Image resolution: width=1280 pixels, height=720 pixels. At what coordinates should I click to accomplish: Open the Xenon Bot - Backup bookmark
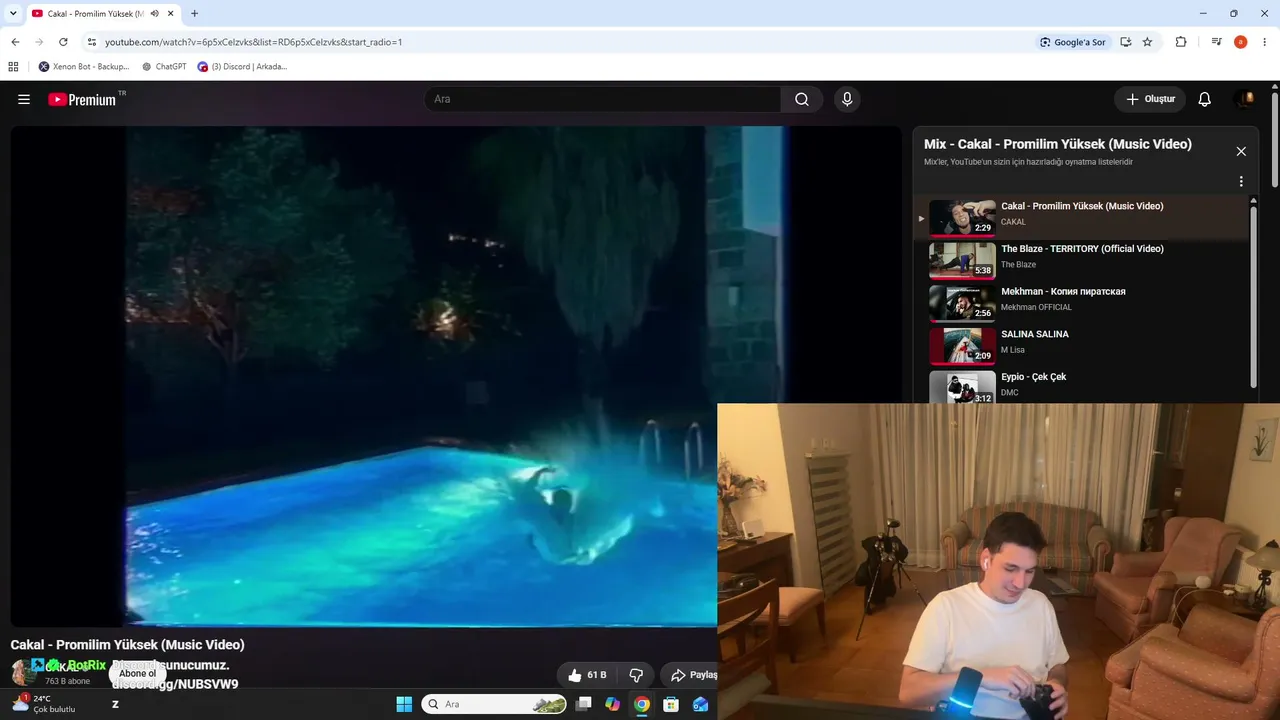coord(84,67)
